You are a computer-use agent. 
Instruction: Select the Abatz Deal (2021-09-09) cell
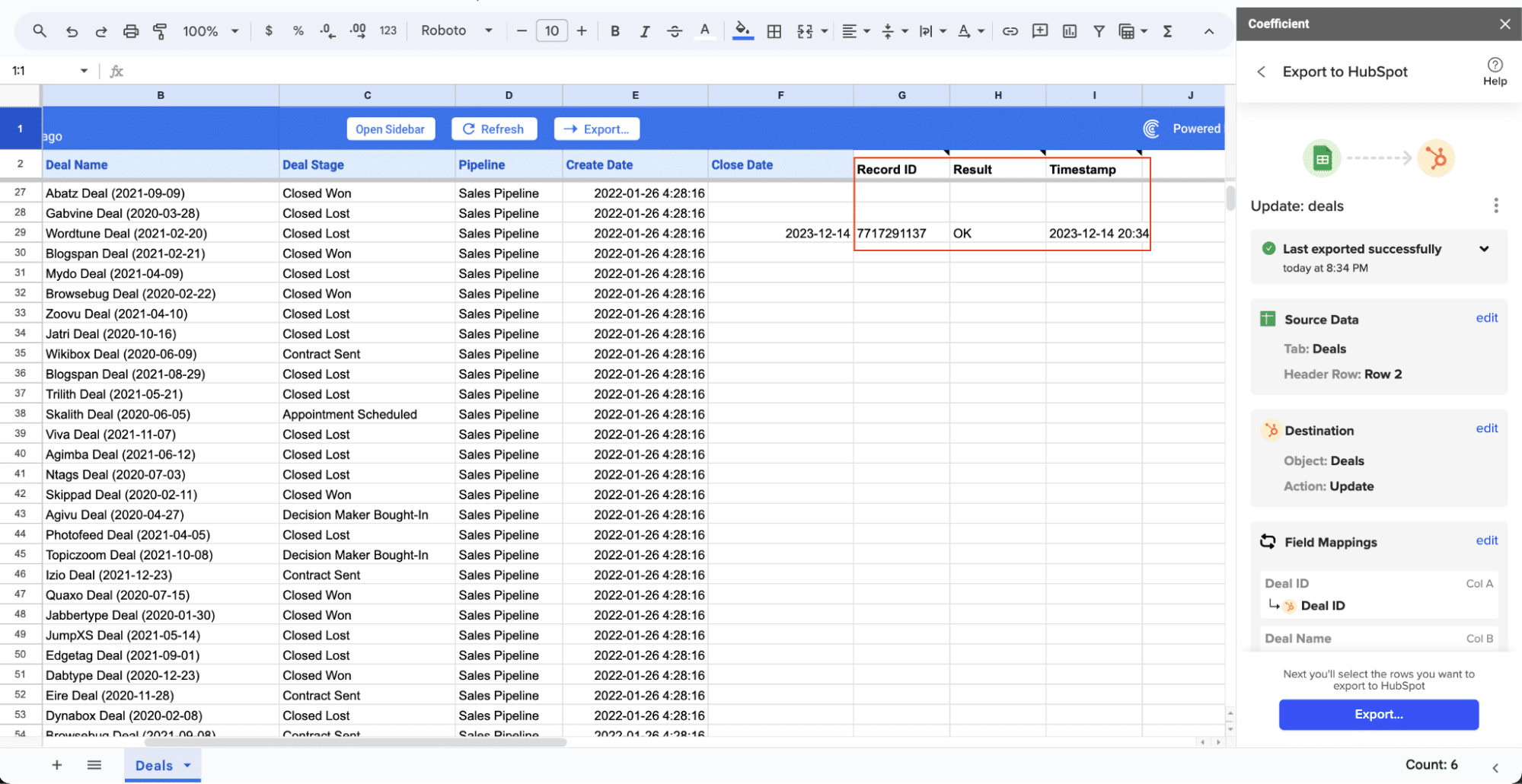[161, 193]
